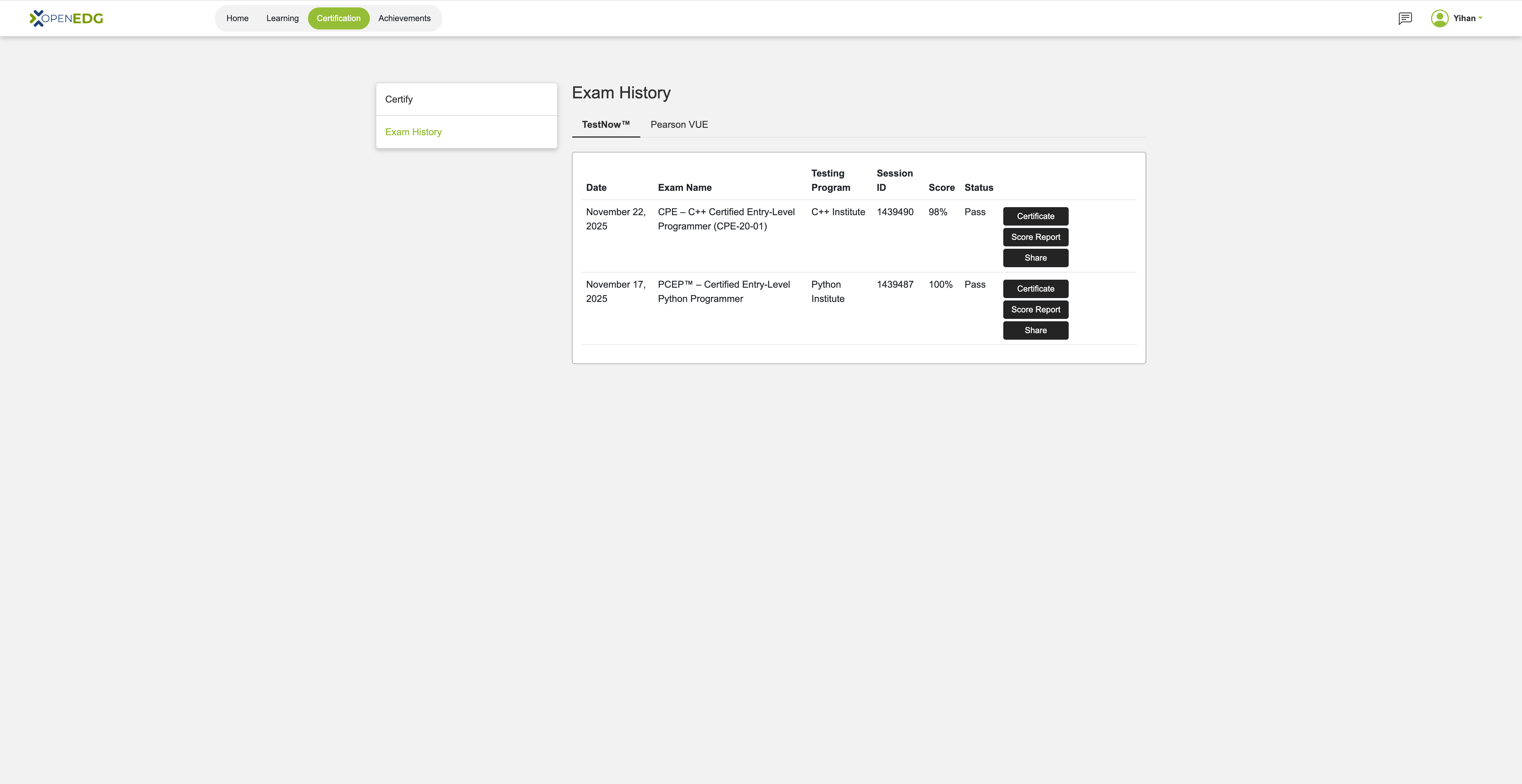The height and width of the screenshot is (784, 1522).
Task: Click the Session ID column header
Action: coord(894,180)
